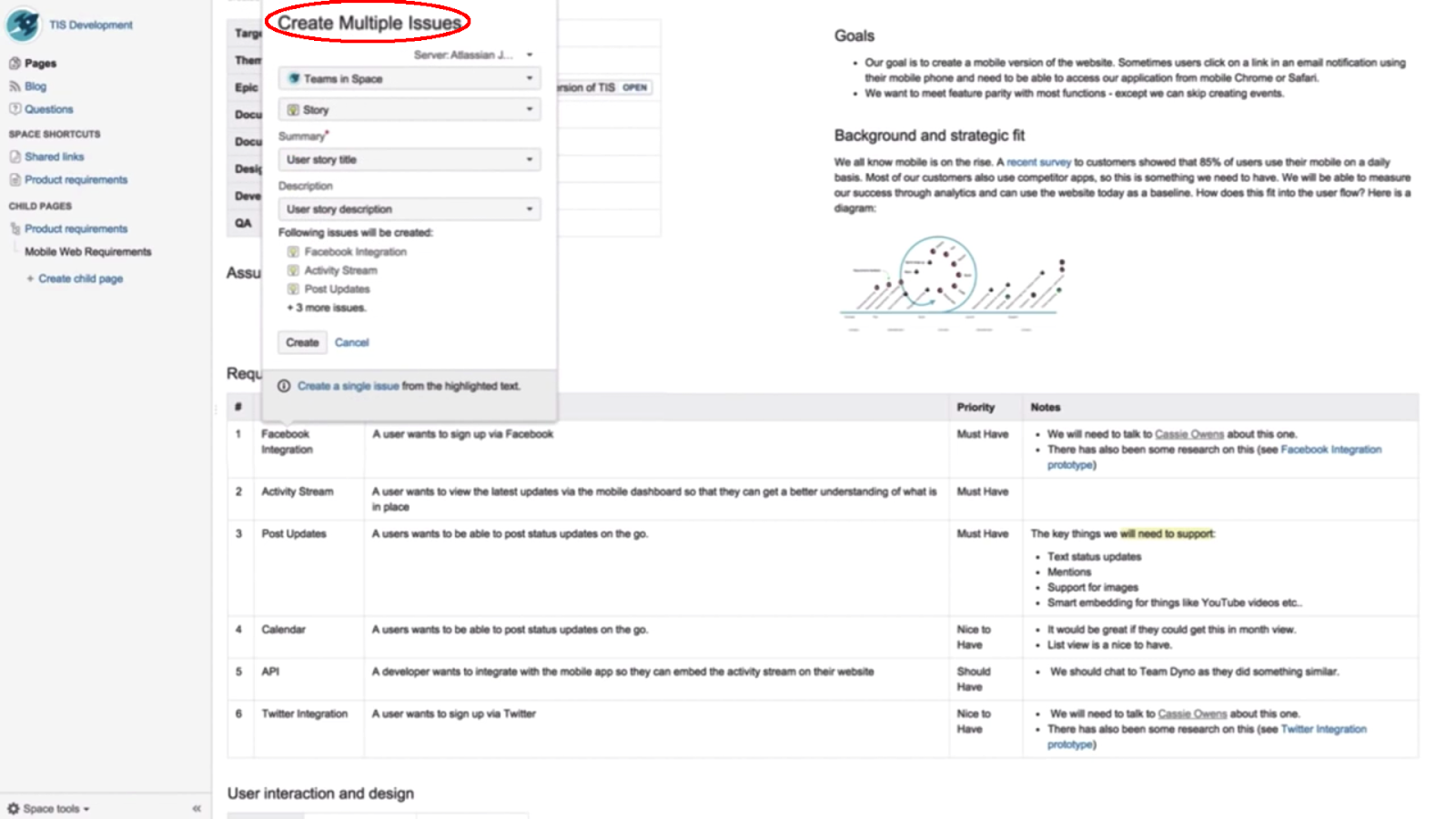Open Product requirements under Child Pages
Viewport: 1456px width, 819px height.
(x=76, y=229)
